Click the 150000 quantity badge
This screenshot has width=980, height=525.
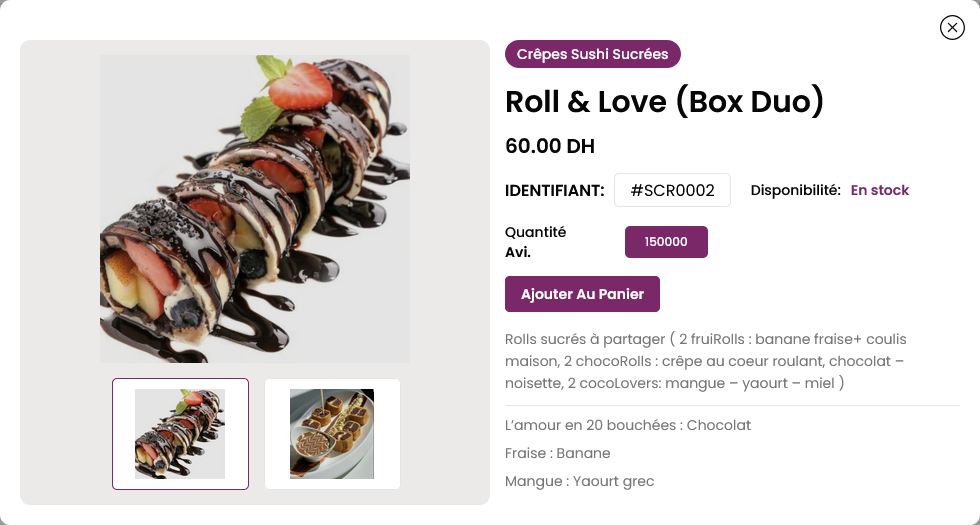[x=666, y=242]
